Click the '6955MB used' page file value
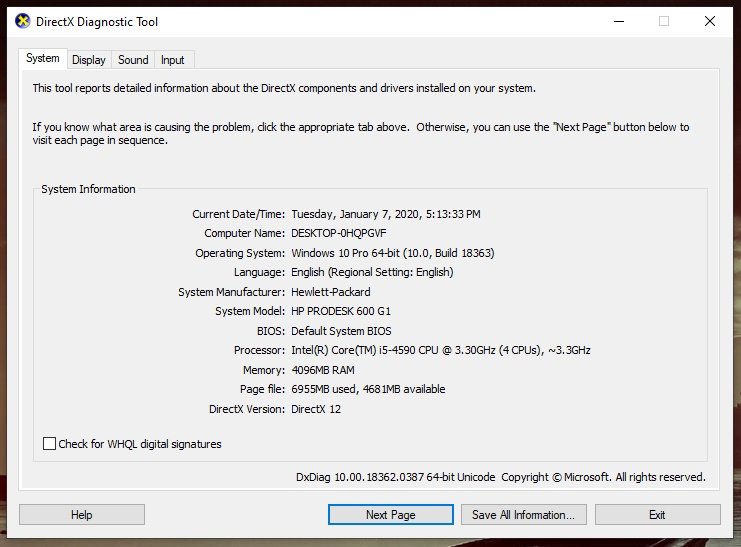Viewport: 741px width, 547px height. (x=324, y=389)
